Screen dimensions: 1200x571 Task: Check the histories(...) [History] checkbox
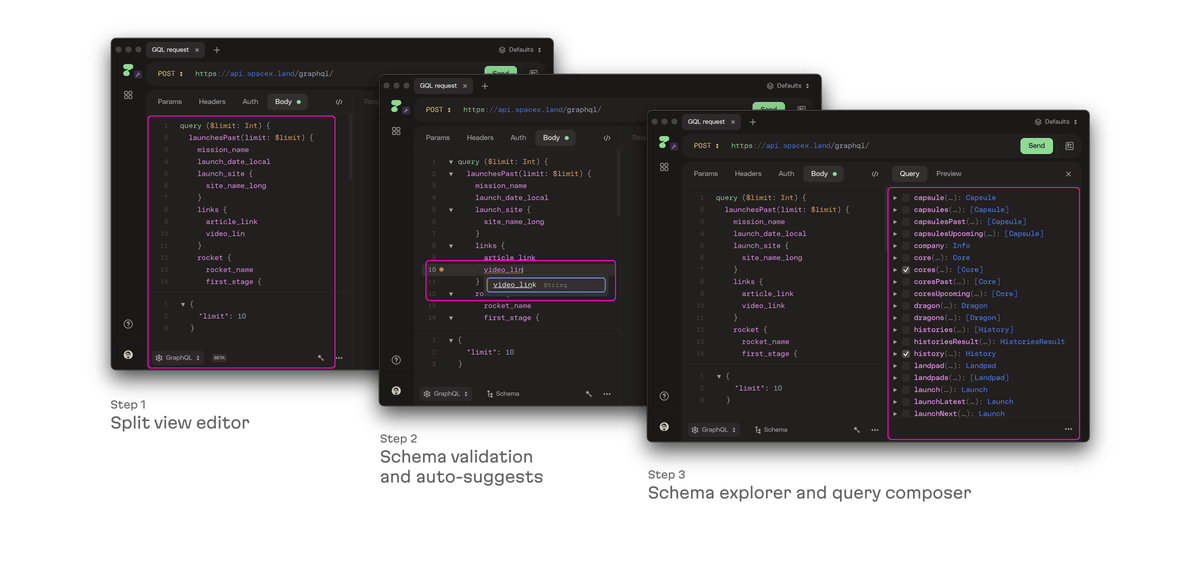click(906, 330)
